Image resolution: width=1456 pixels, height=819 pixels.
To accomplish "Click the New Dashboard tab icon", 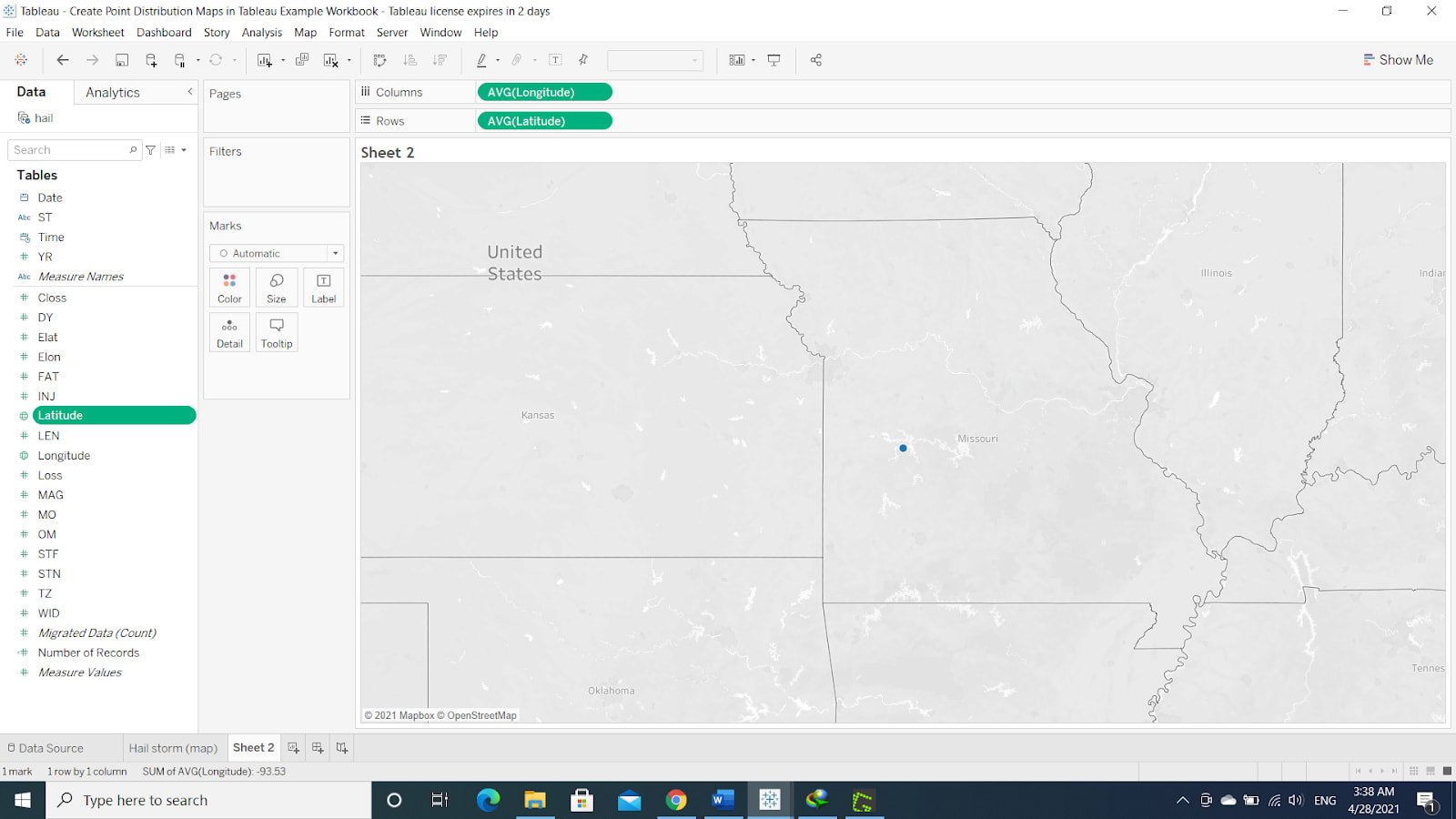I will click(318, 748).
